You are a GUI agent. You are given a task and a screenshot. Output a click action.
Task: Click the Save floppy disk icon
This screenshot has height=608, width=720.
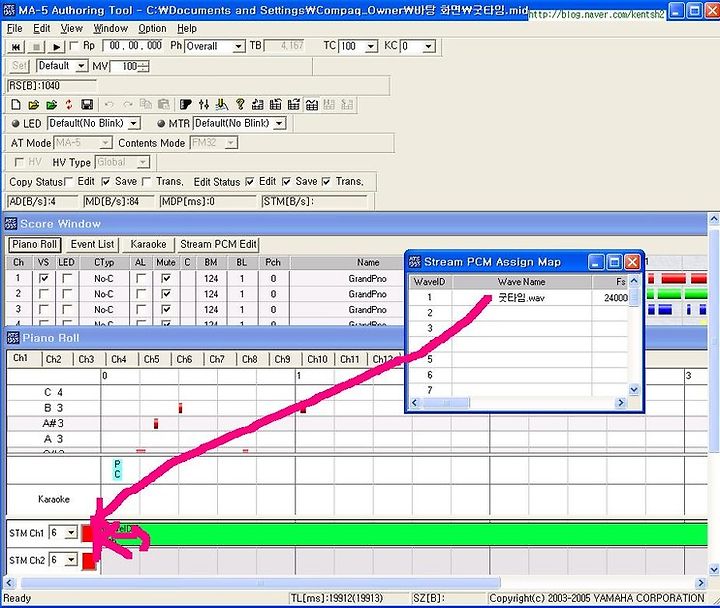pos(87,105)
